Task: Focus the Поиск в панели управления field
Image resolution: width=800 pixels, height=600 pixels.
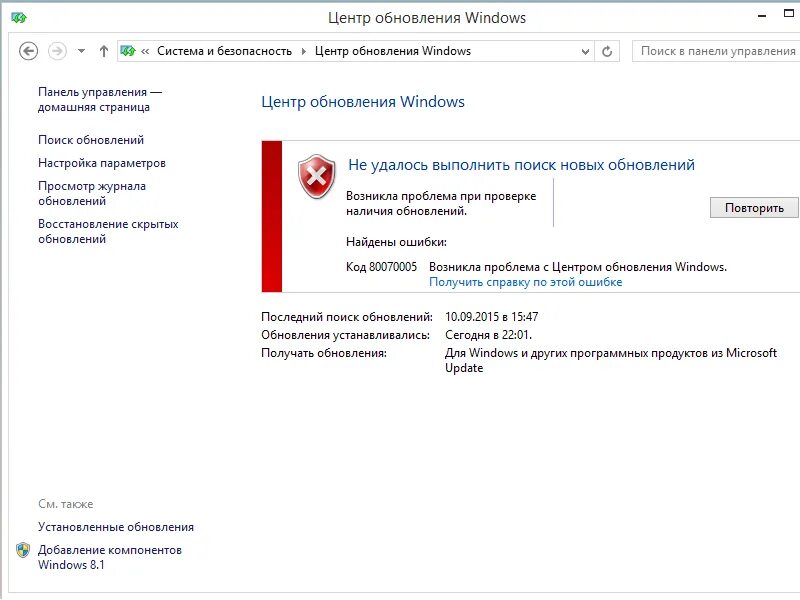Action: (x=716, y=51)
